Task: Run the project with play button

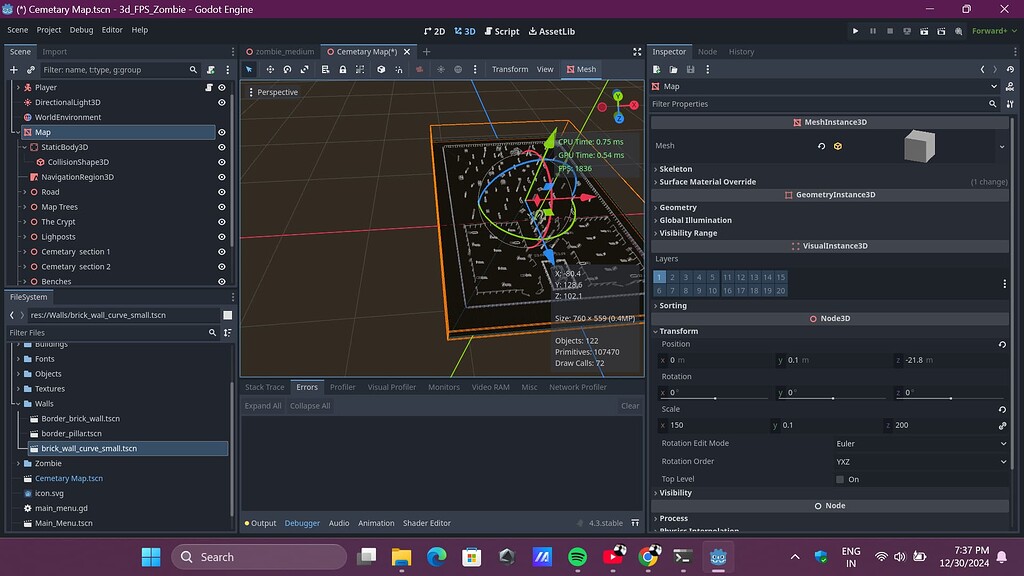Action: [856, 31]
